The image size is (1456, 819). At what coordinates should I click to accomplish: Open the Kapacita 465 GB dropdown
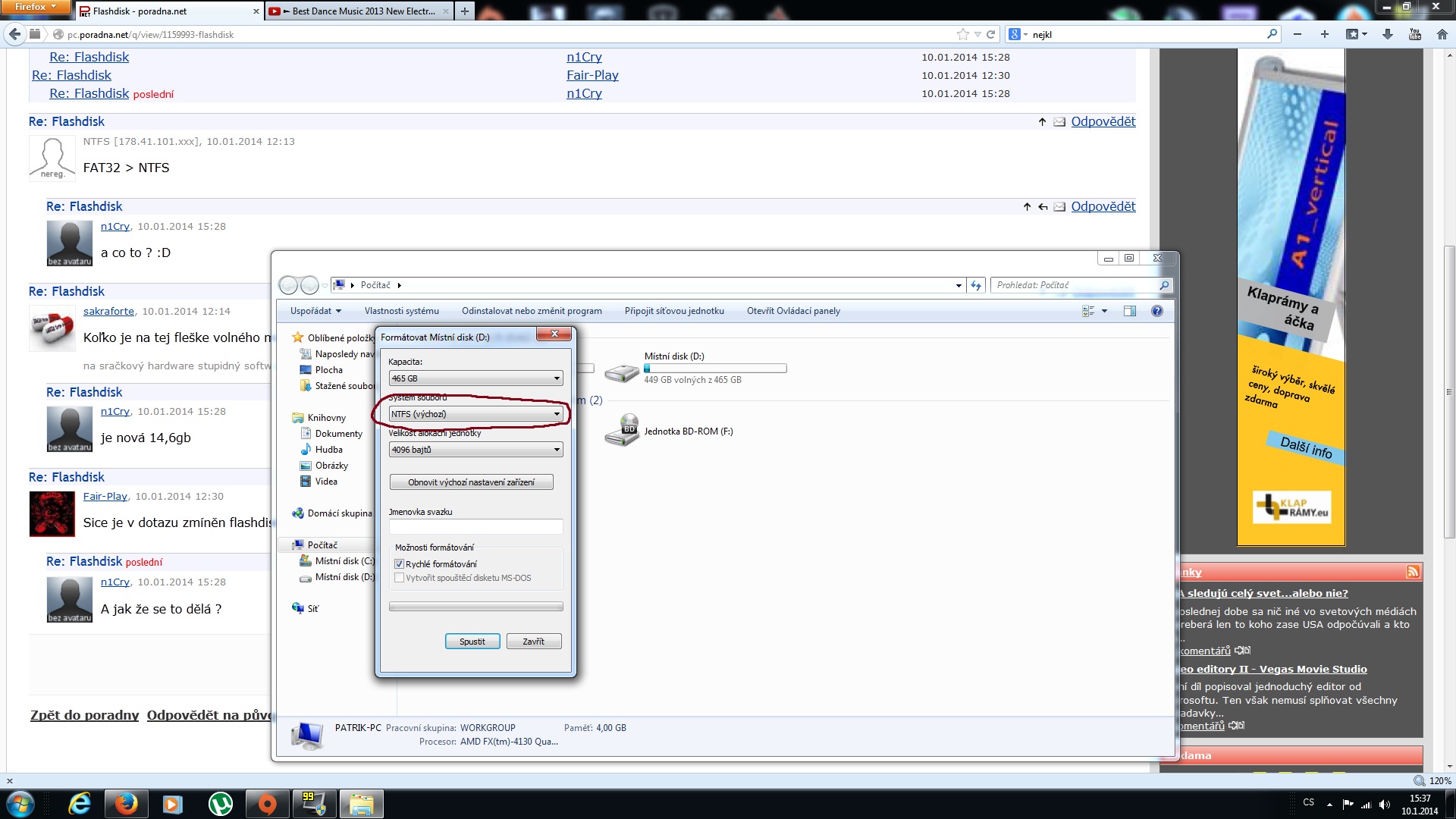(x=475, y=378)
